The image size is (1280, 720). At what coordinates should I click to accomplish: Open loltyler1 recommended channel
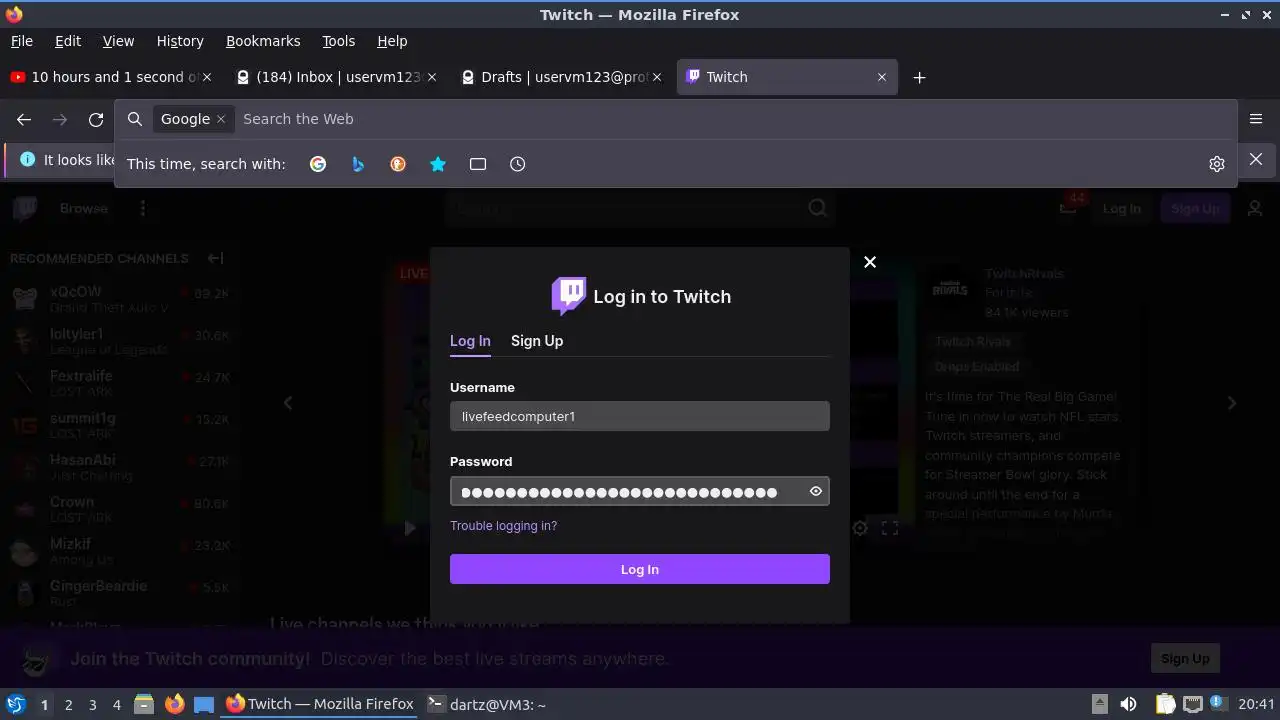tap(120, 341)
